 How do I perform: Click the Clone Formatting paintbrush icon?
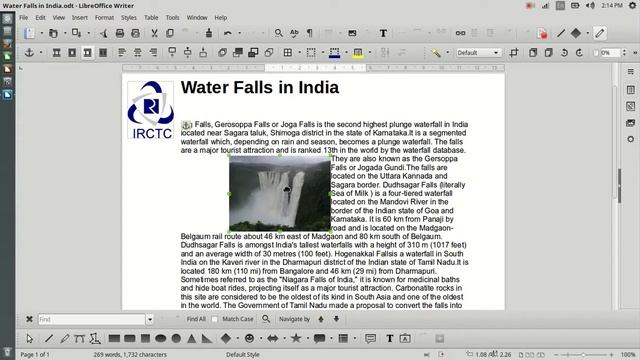click(209, 33)
